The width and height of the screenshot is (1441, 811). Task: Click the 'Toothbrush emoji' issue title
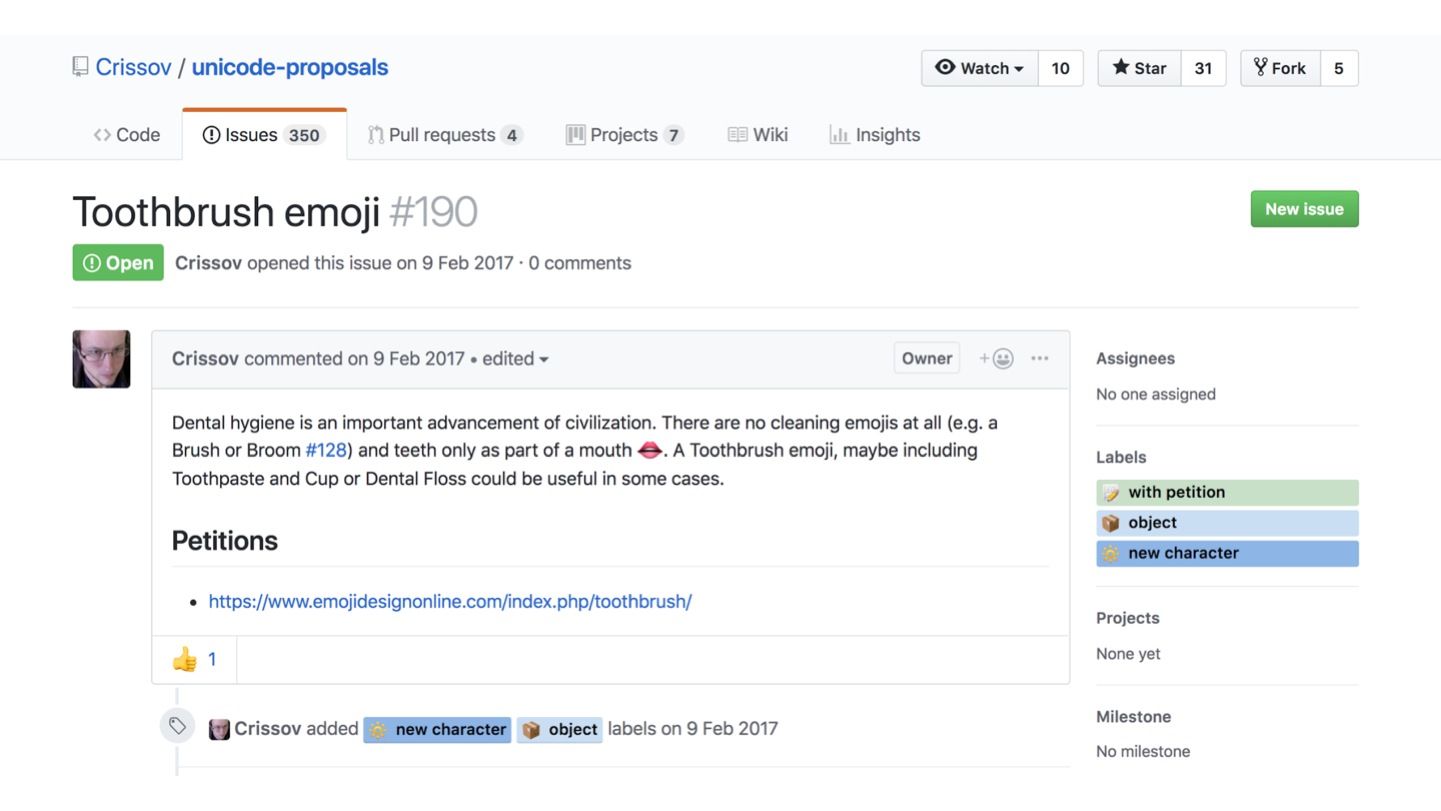[x=227, y=212]
